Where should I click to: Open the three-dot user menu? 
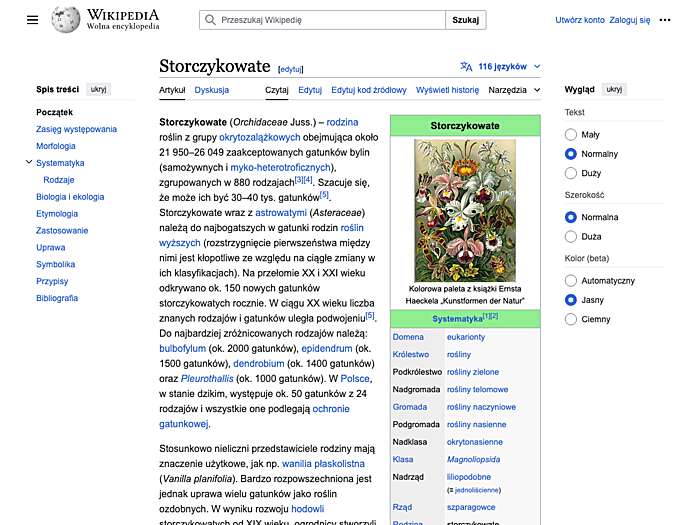tap(665, 20)
